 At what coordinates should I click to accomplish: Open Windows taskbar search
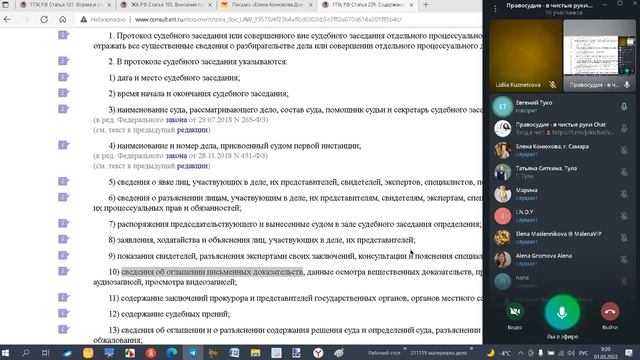coord(26,353)
